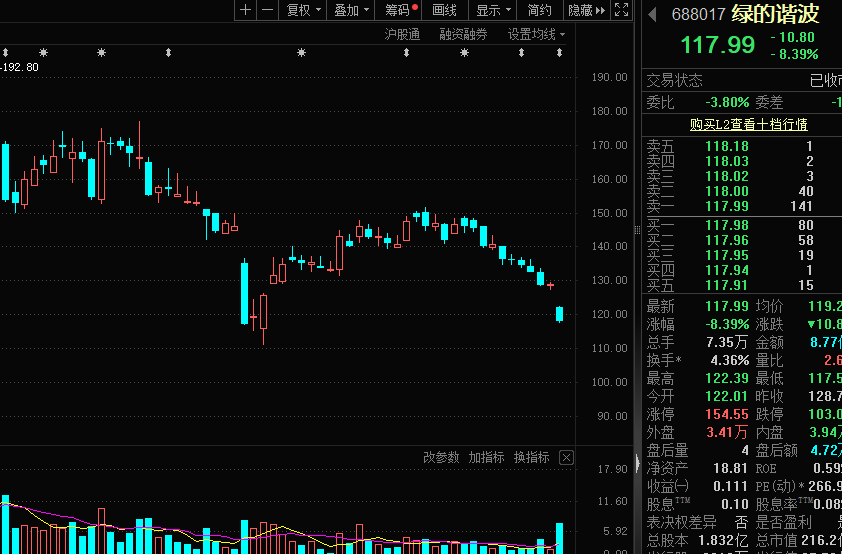Viewport: 842px width, 554px height.
Task: Click the tall cyan candlestick at 130 gap-down
Action: 244,293
